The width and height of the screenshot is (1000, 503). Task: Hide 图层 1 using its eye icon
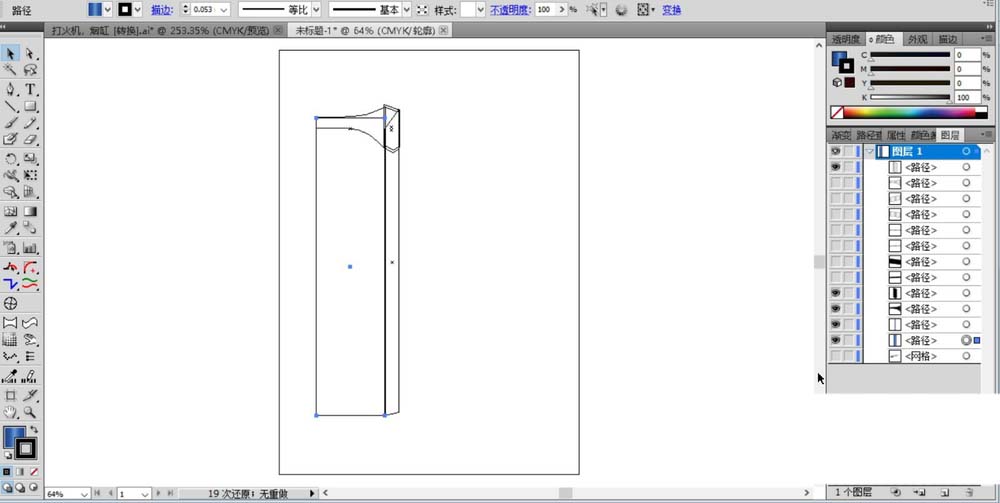835,151
